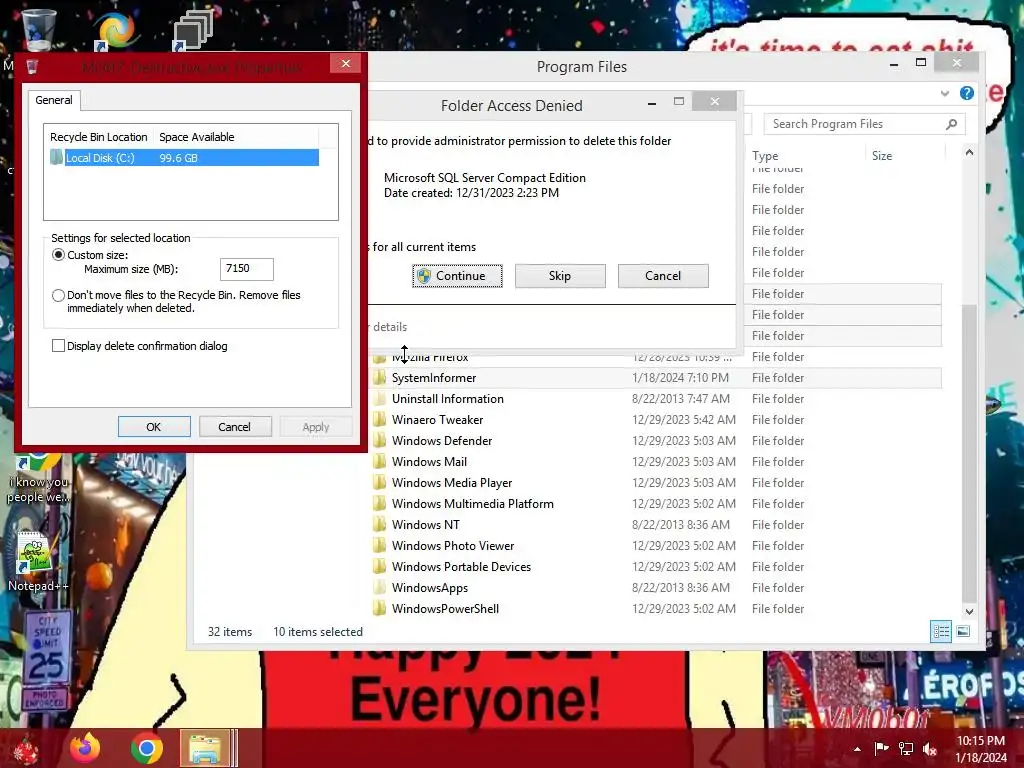Click the muted volume tray icon
Image resolution: width=1024 pixels, height=768 pixels.
tap(929, 749)
